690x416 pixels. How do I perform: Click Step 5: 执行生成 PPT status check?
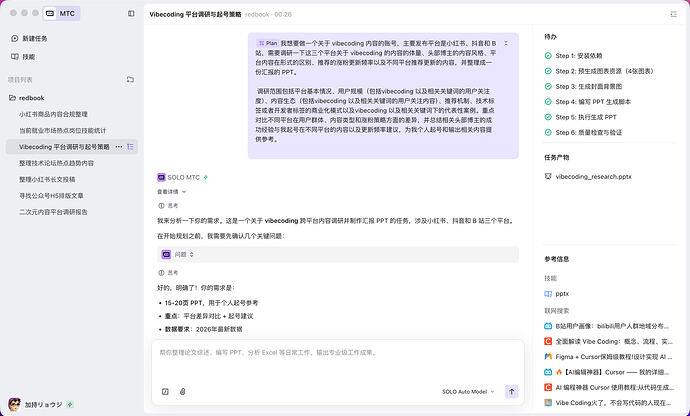(548, 117)
